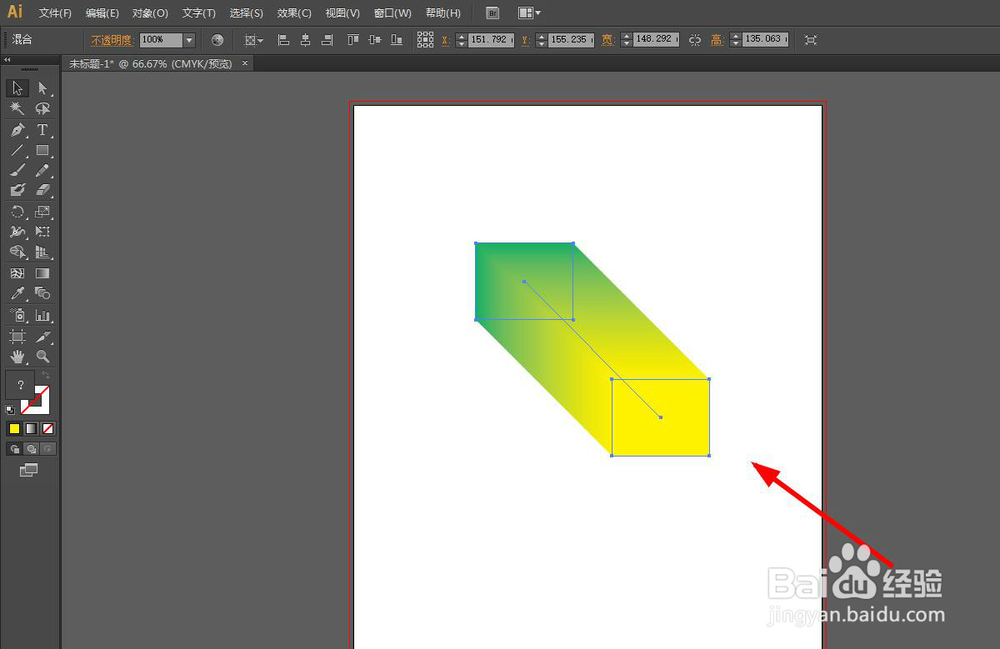This screenshot has height=649, width=1000.
Task: Select the Hand tool
Action: point(17,356)
